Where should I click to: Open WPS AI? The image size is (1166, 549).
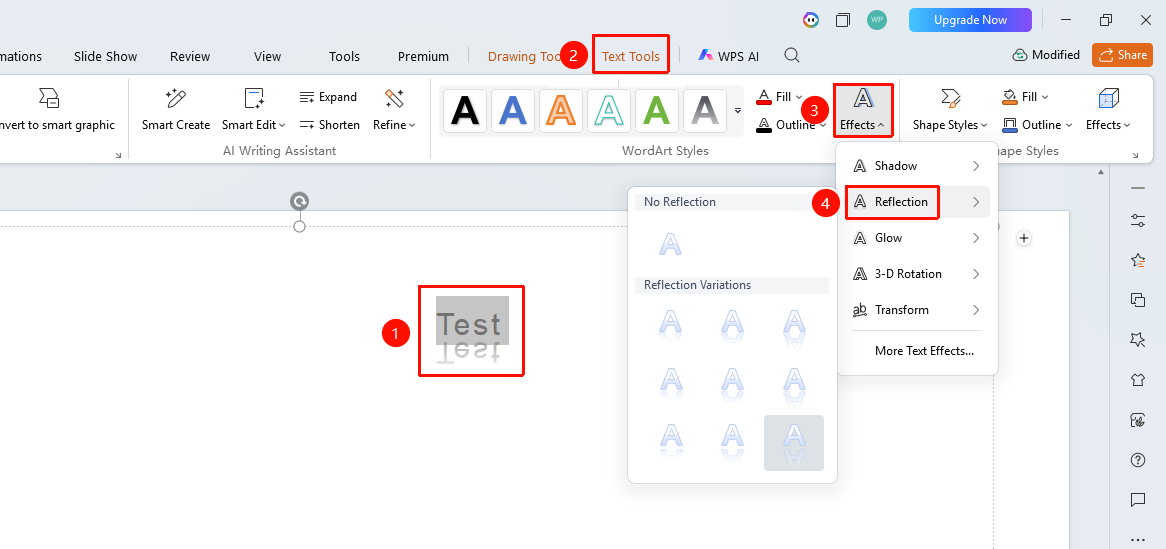728,56
